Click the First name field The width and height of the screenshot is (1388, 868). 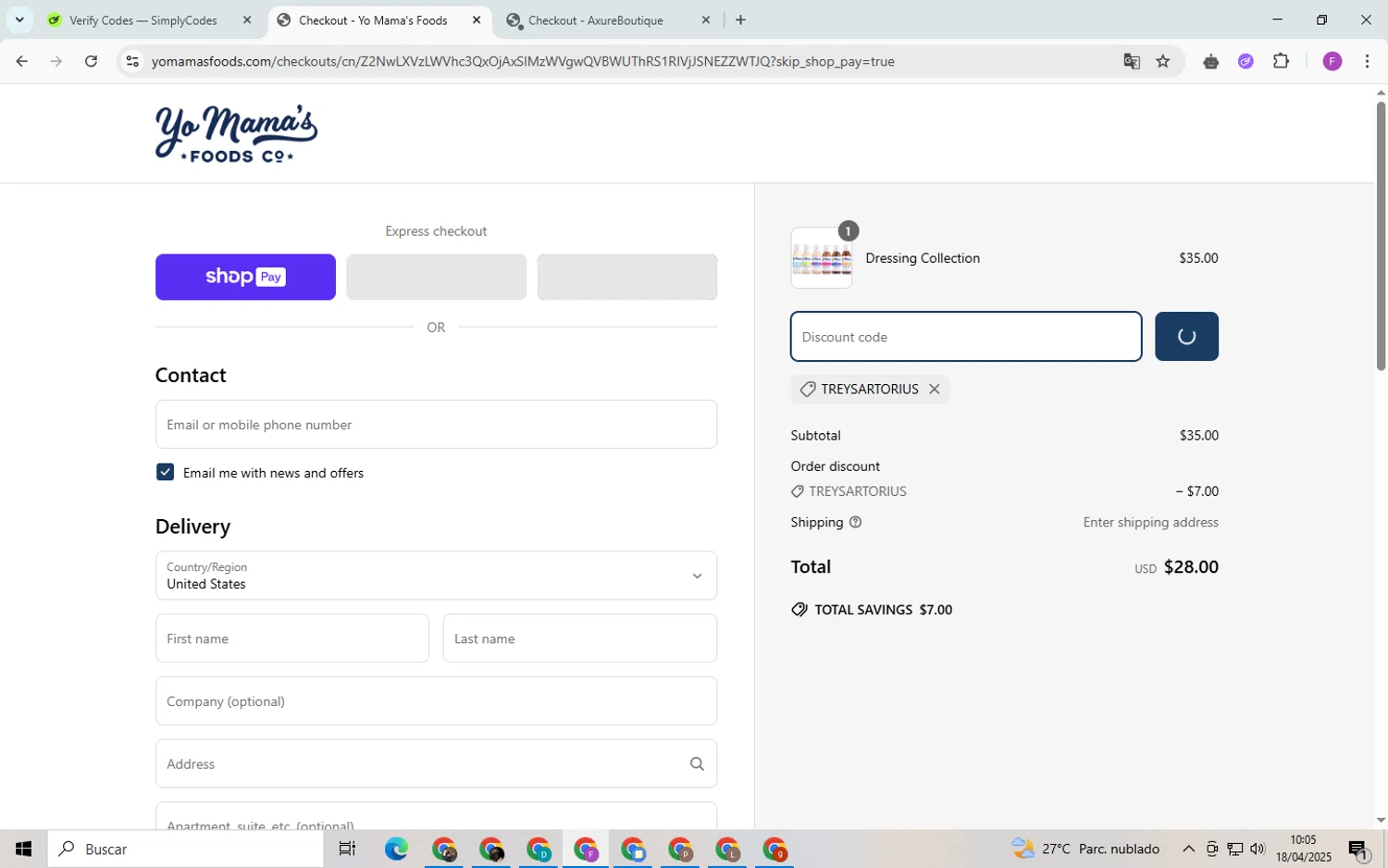(x=292, y=639)
